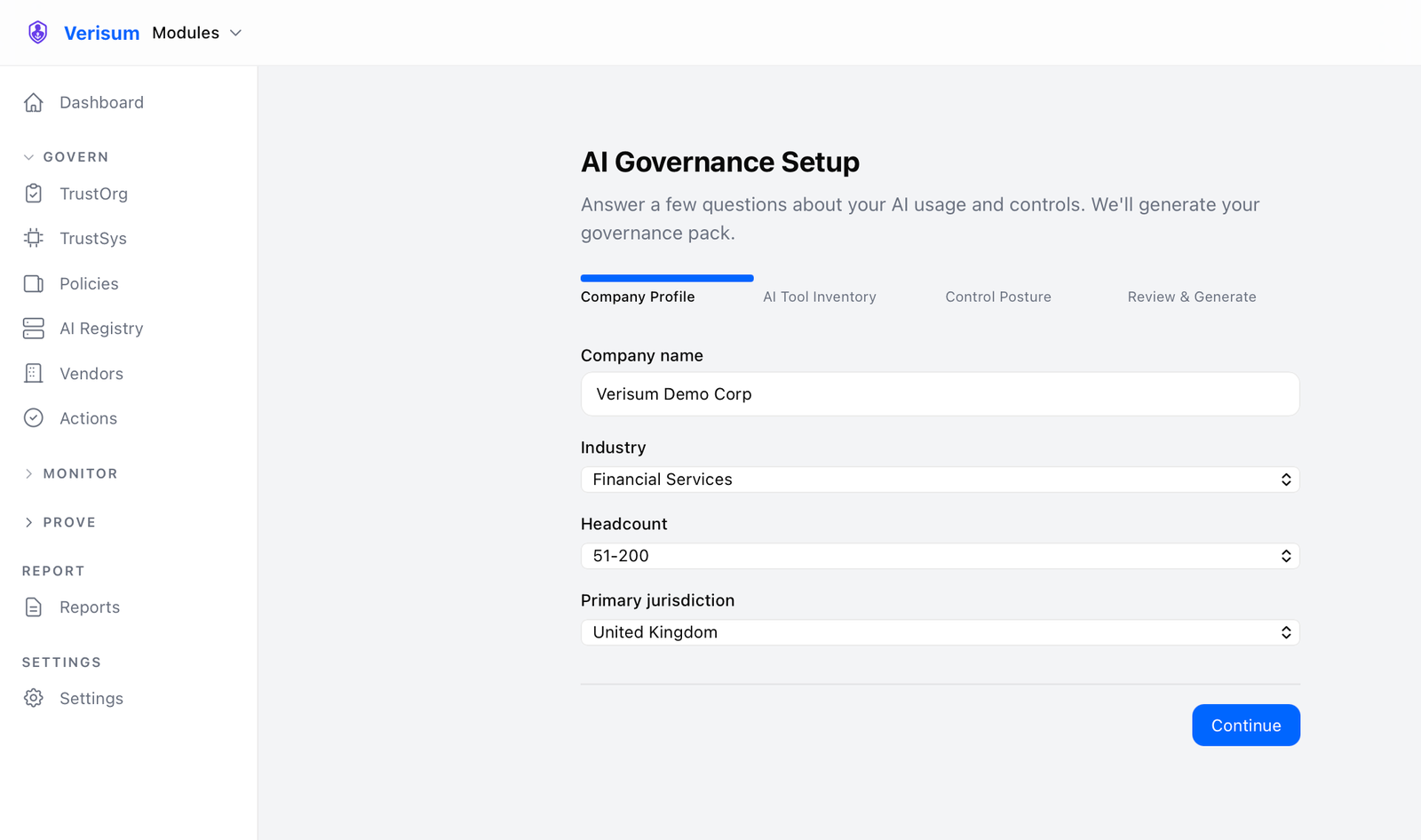Select the Actions checkmark icon

(x=33, y=417)
